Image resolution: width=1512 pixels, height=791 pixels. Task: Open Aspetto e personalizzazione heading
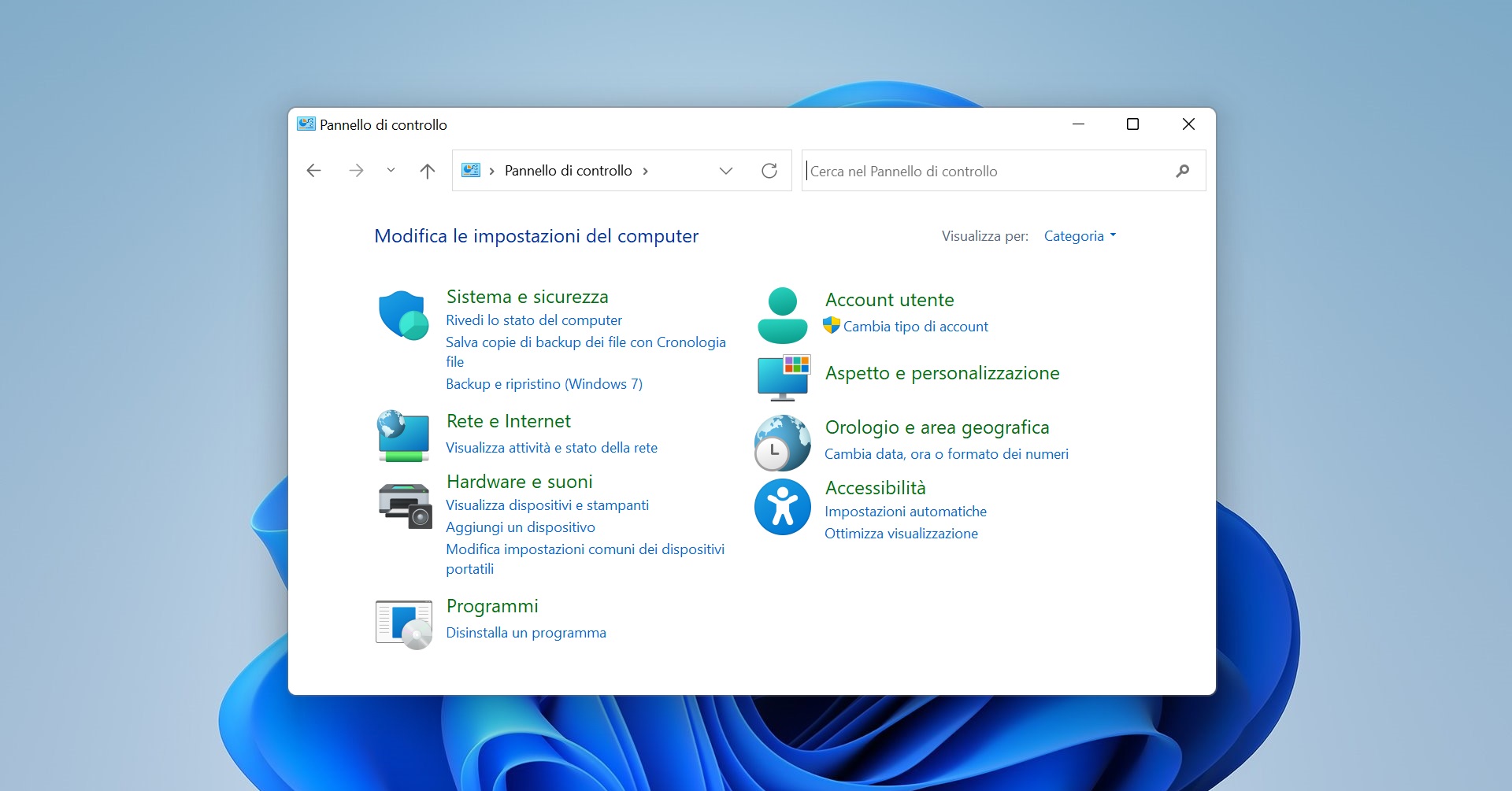(x=942, y=373)
